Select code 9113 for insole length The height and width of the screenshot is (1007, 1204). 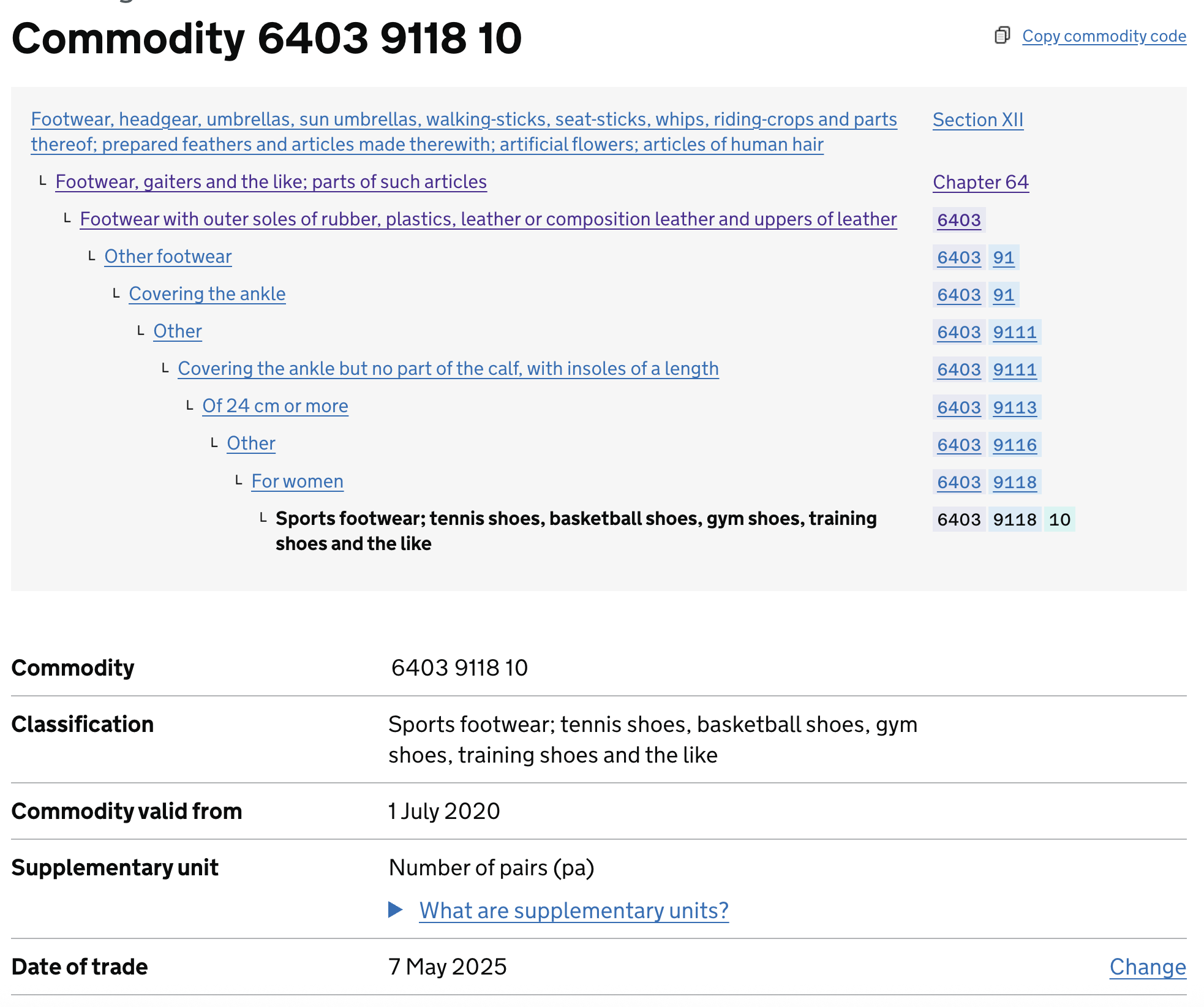tap(1015, 407)
